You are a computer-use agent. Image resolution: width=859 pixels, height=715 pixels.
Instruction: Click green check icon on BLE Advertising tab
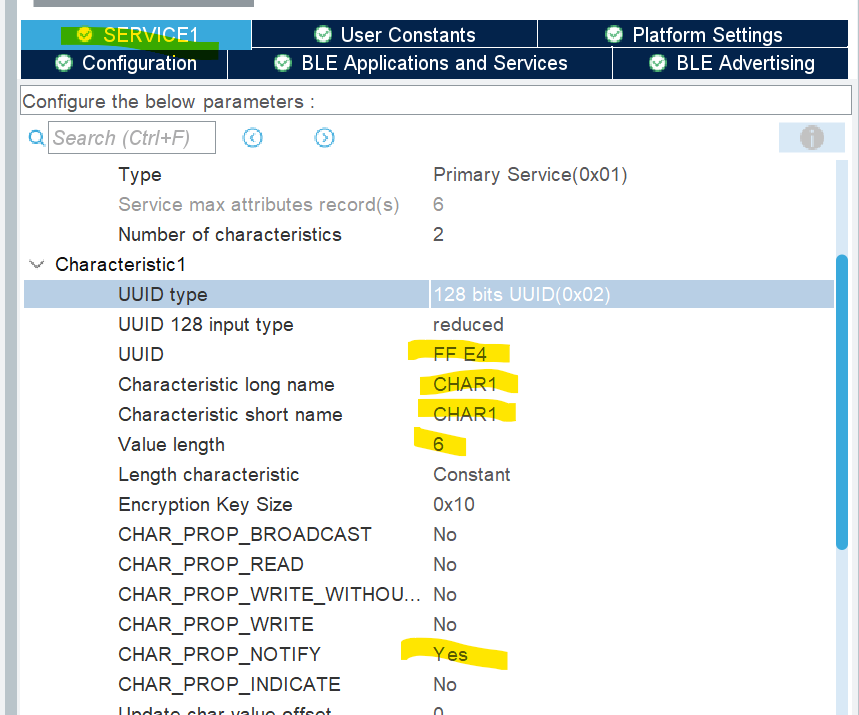click(x=657, y=63)
